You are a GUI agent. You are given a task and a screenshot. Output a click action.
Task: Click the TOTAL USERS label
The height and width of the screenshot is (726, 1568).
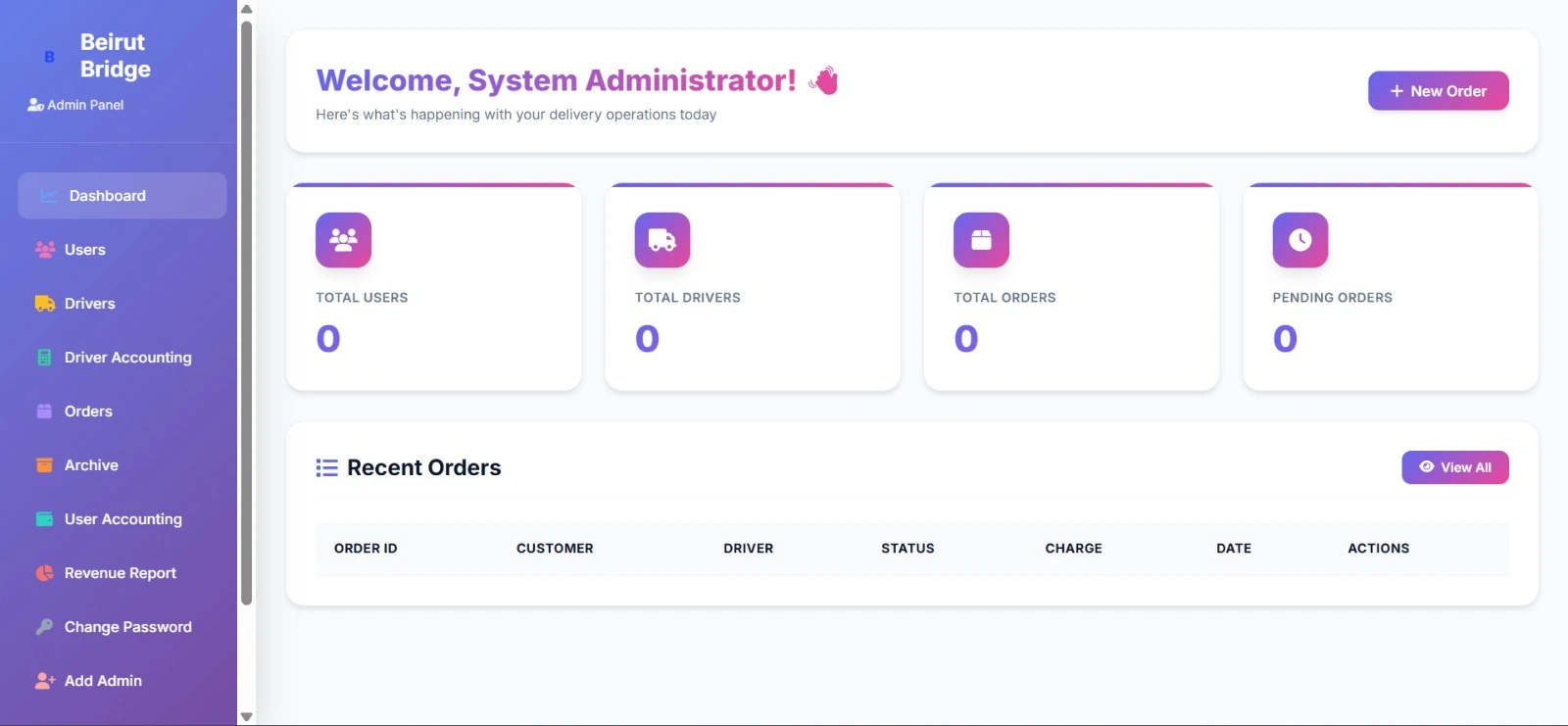pos(362,298)
